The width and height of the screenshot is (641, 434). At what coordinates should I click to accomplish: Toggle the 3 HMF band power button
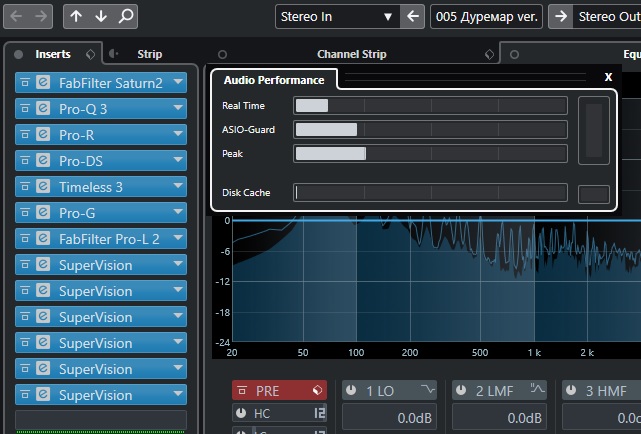[x=571, y=390]
